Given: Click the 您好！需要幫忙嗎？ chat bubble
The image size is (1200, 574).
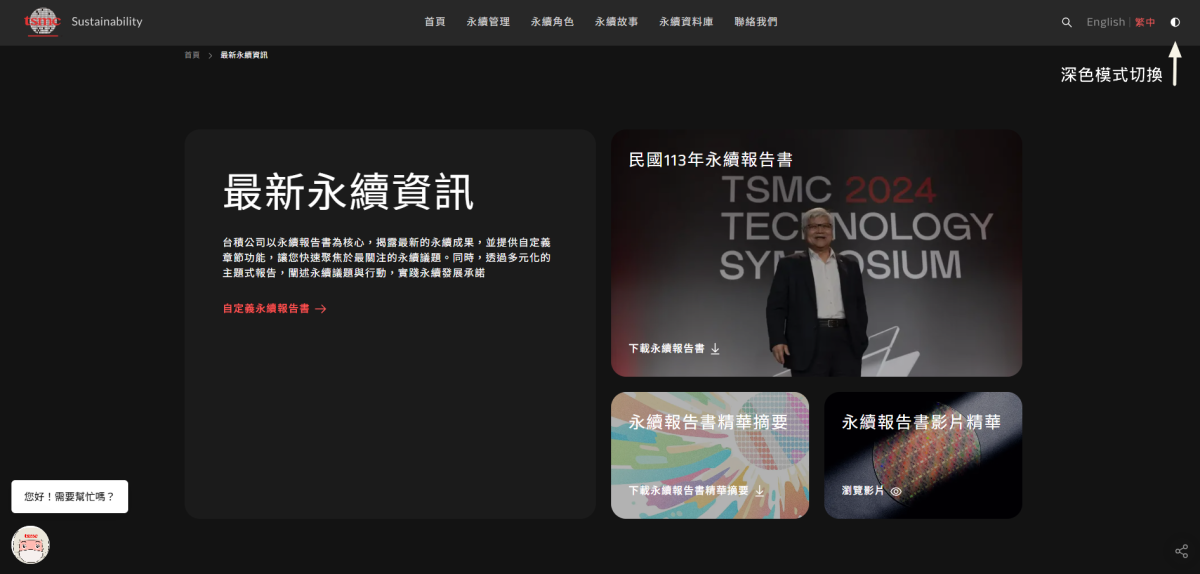Looking at the screenshot, I should click(70, 496).
